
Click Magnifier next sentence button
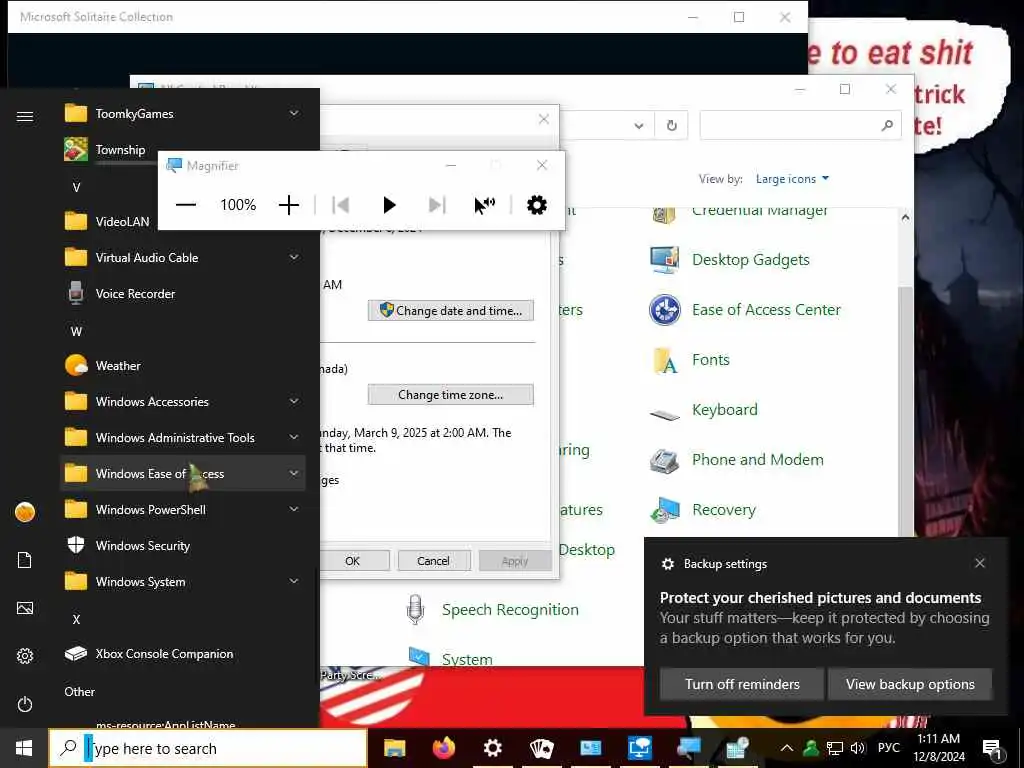(x=437, y=205)
